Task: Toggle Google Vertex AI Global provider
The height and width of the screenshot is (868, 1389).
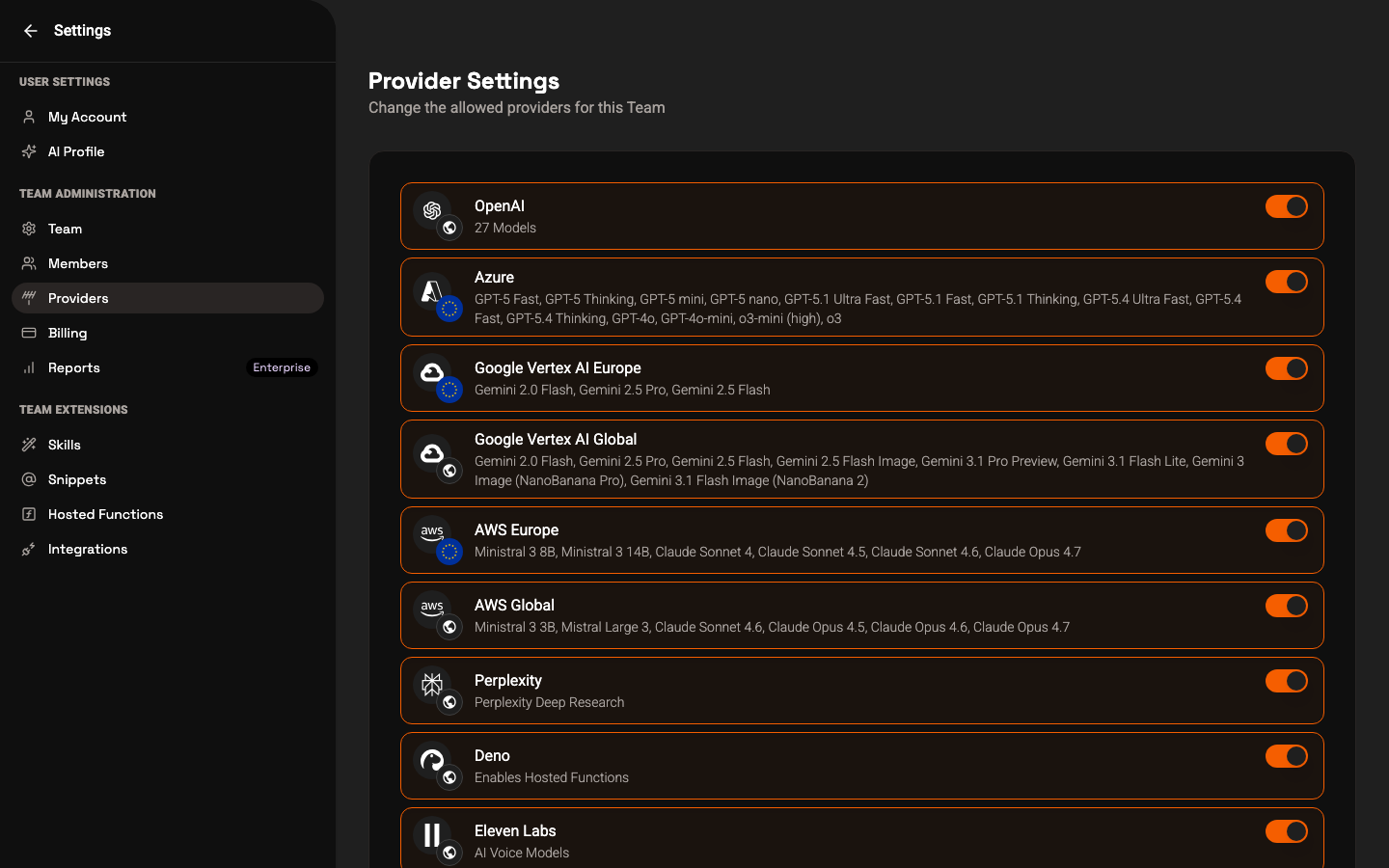Action: tap(1287, 444)
